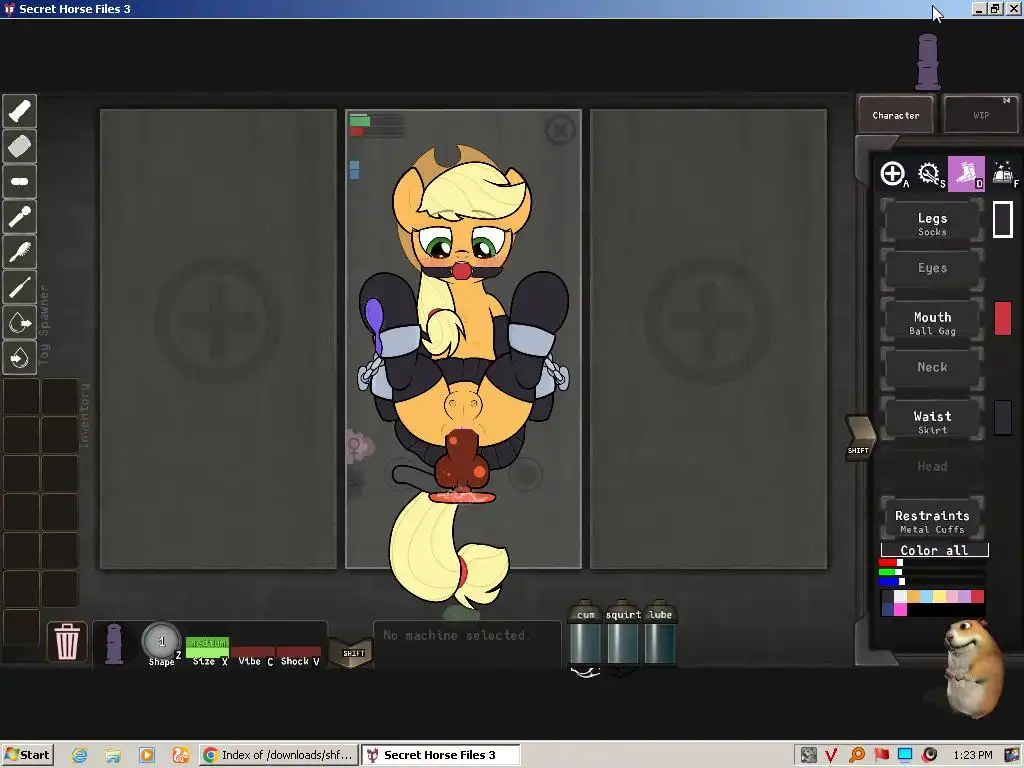
Task: Click the Shape knob labeled 1
Action: coord(161,641)
